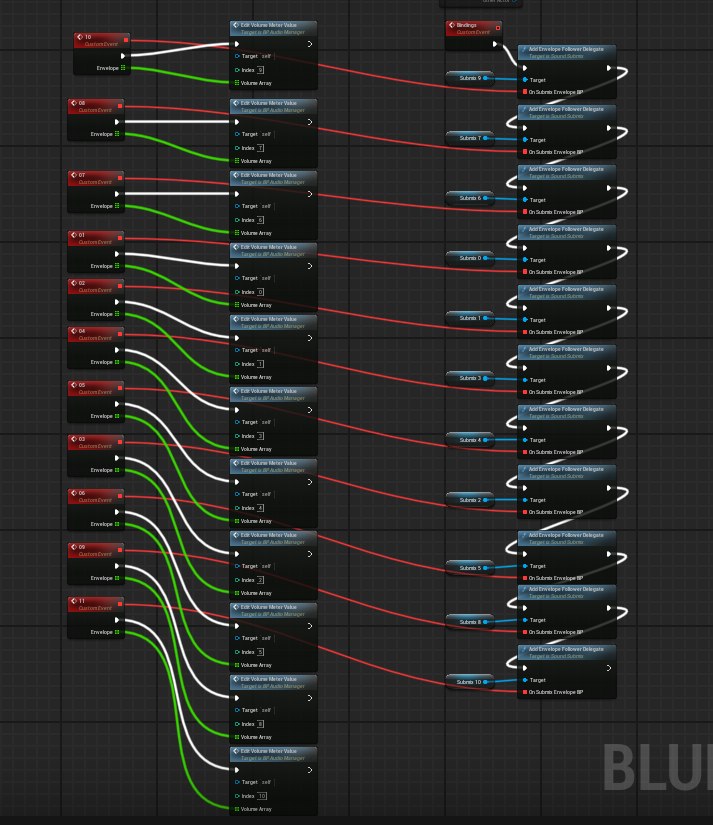
Task: Click the Index field showing 7
Action: point(260,148)
